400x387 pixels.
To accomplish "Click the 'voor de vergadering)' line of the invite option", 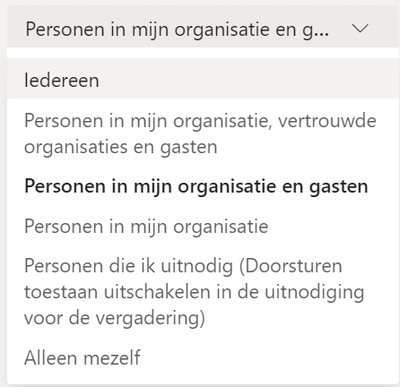I will coord(114,318).
